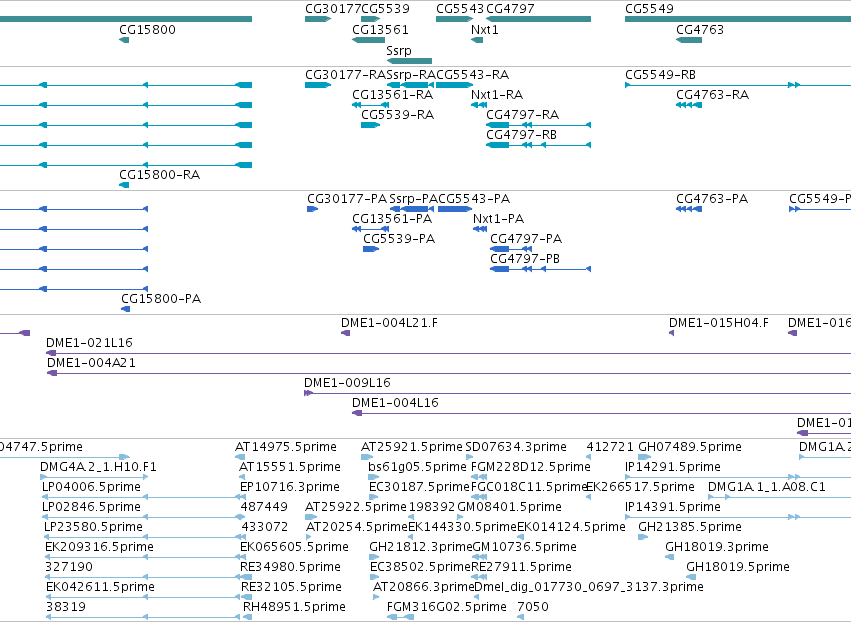The height and width of the screenshot is (622, 851).
Task: Select EST GH18019.3prime label
Action: click(x=717, y=547)
